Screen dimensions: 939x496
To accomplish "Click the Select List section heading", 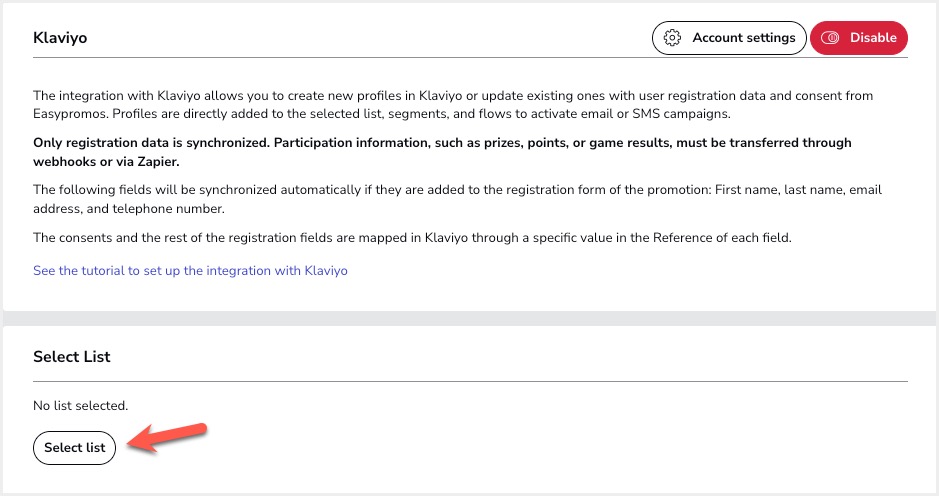I will 71,356.
